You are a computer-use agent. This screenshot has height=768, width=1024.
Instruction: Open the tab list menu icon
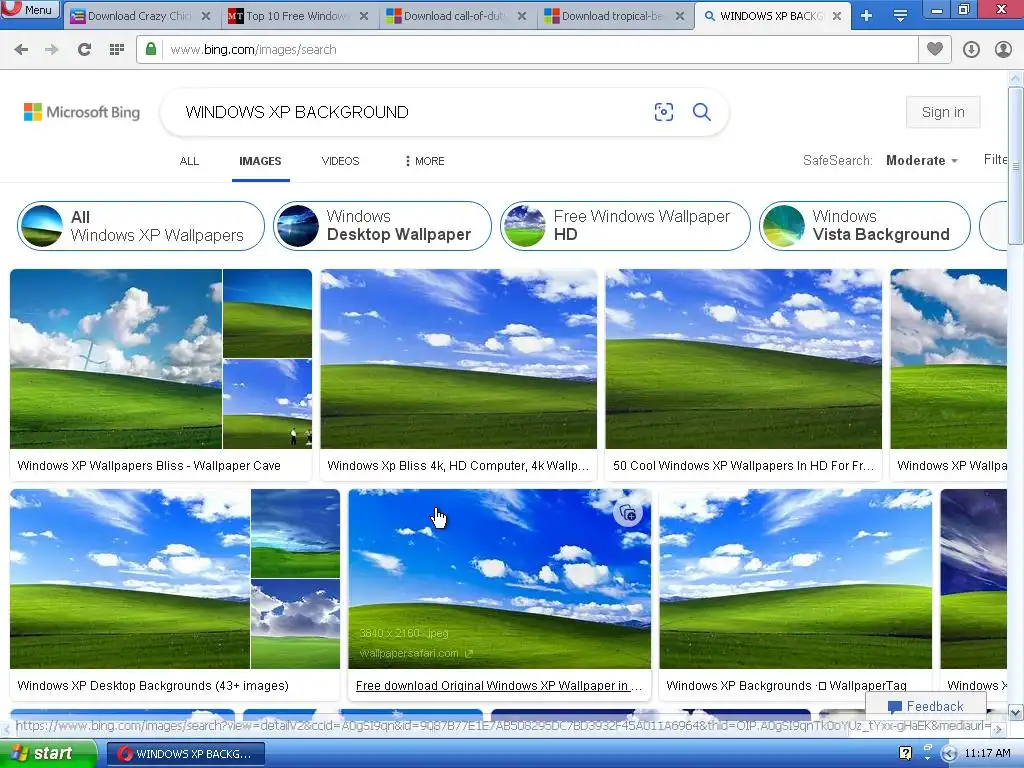point(900,16)
